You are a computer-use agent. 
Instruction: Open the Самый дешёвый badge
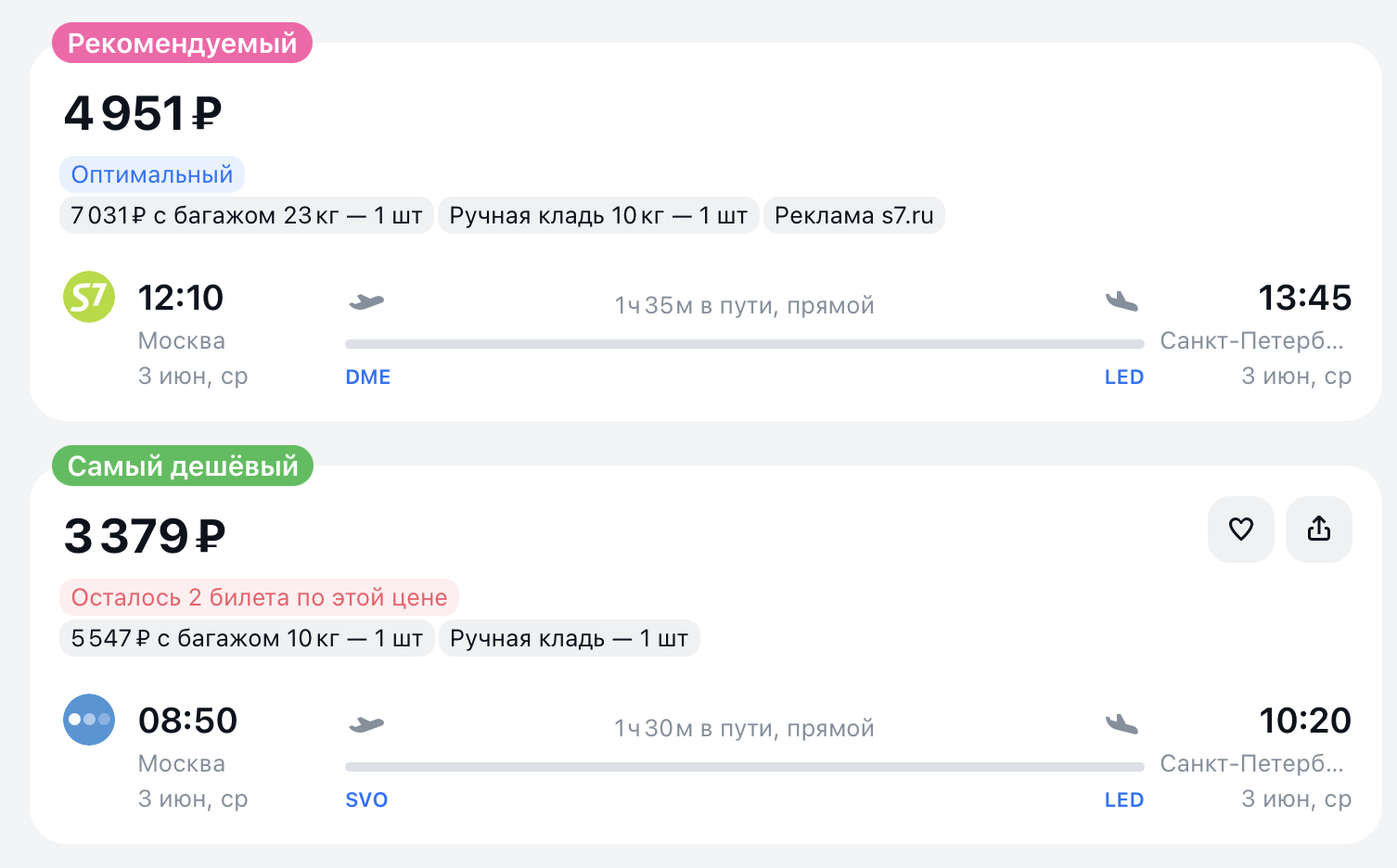click(183, 466)
